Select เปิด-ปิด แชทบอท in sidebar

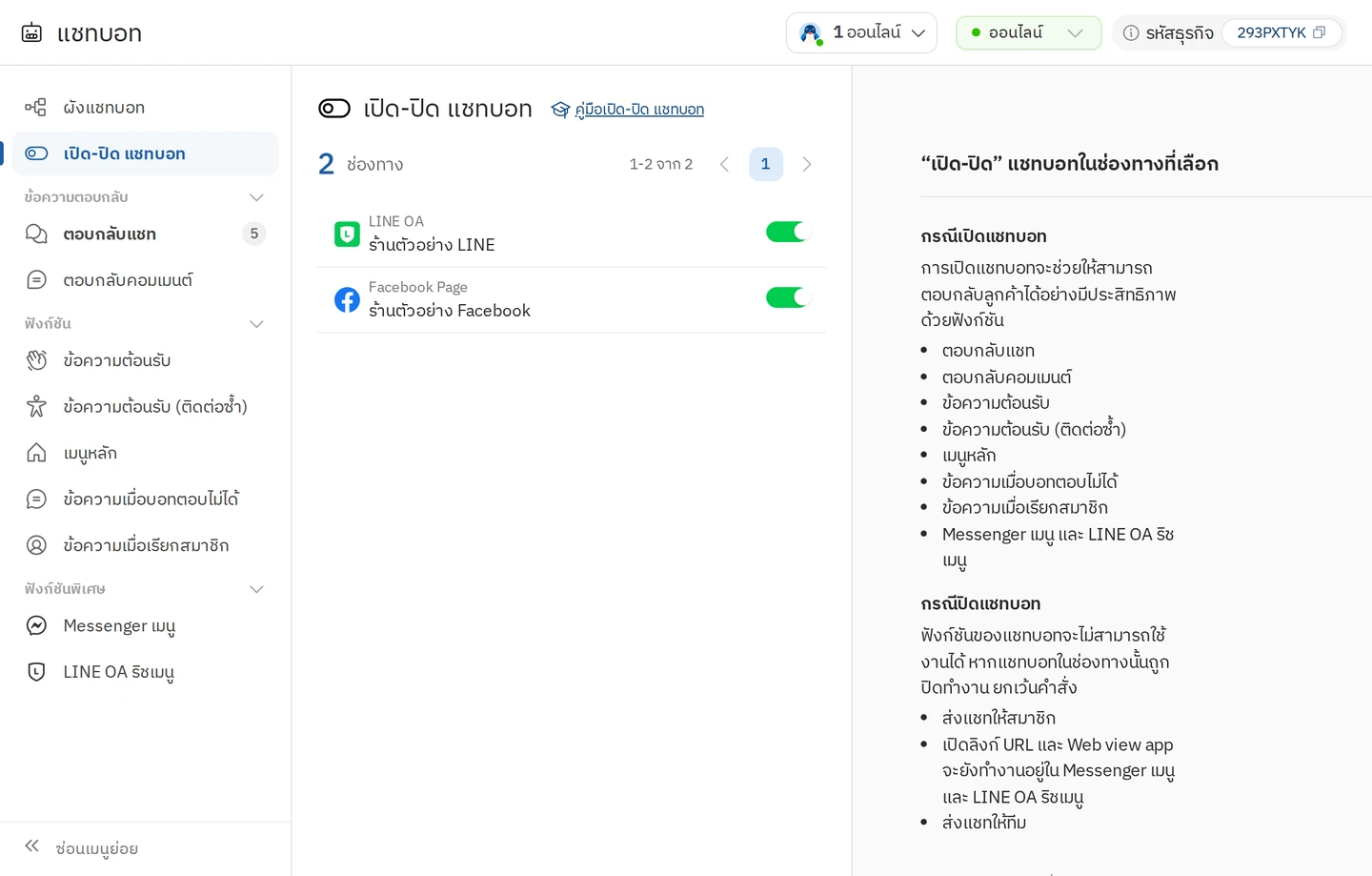[x=145, y=153]
